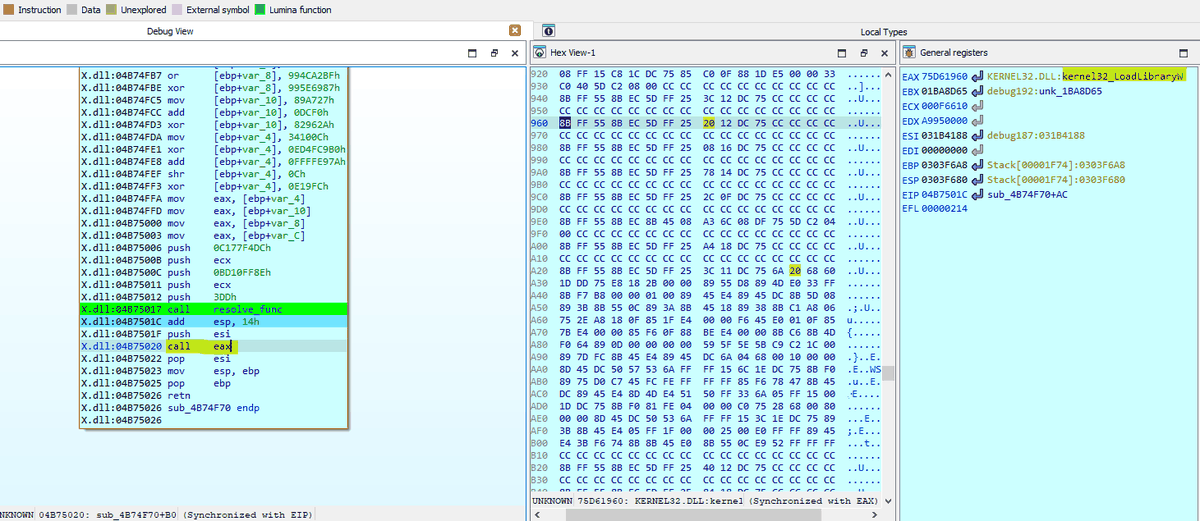
Task: Click the Hex View-1 panel icon
Action: [540, 52]
